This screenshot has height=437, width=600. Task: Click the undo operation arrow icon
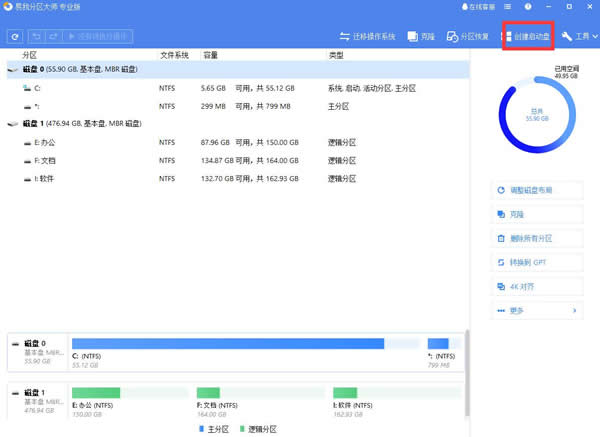(x=37, y=36)
